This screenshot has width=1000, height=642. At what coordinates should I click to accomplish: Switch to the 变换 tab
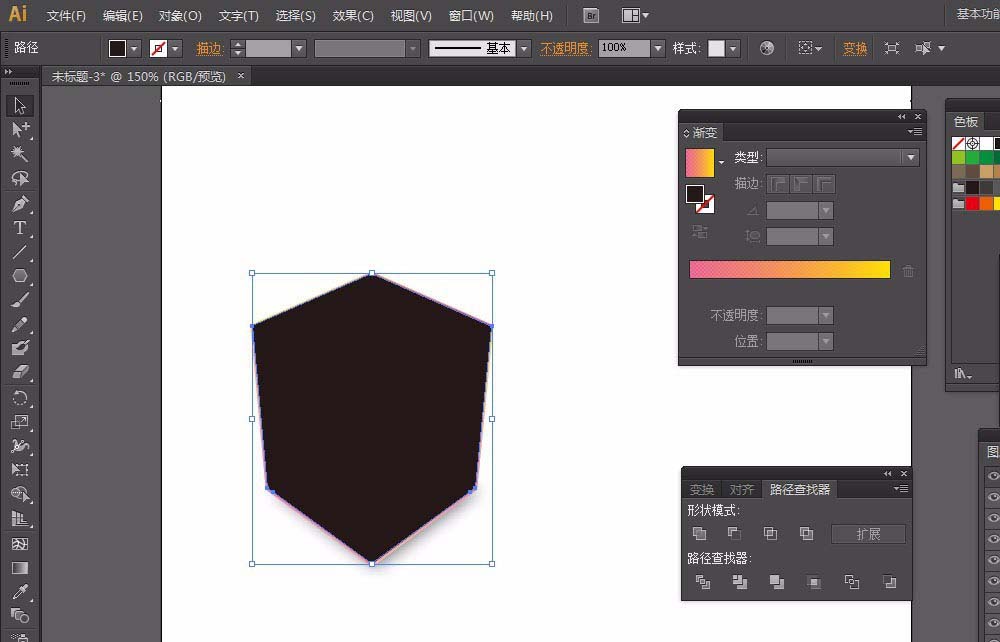click(702, 490)
